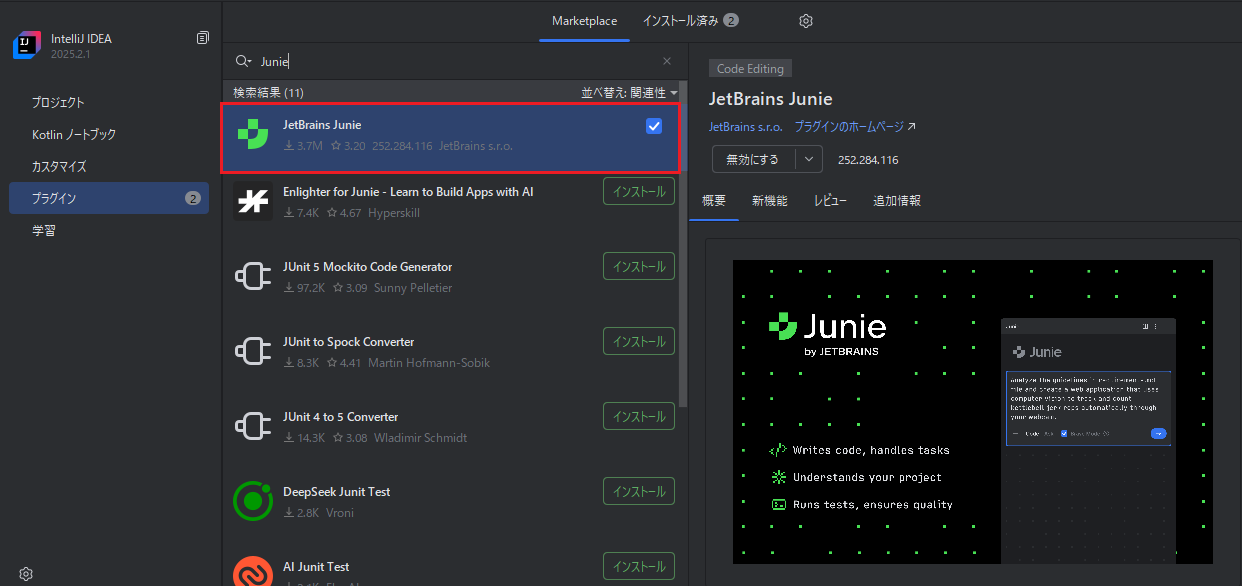Viewport: 1242px width, 586px height.
Task: Select DeepSeek Junit Test title
Action: point(337,492)
